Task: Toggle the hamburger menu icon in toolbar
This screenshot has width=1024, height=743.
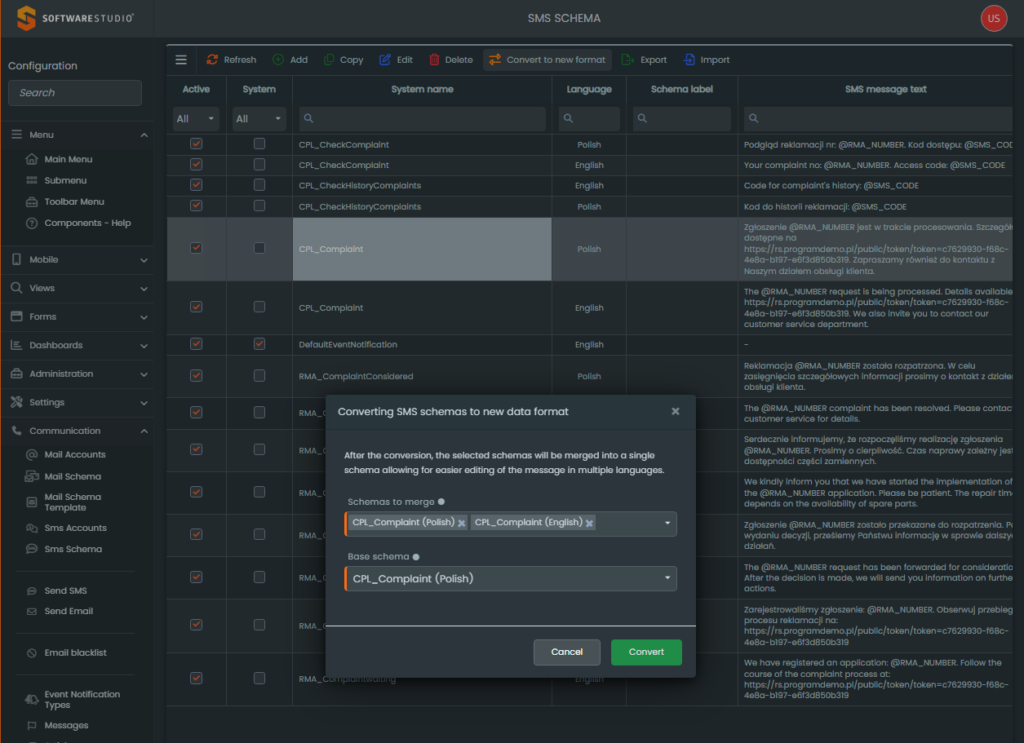Action: click(181, 60)
